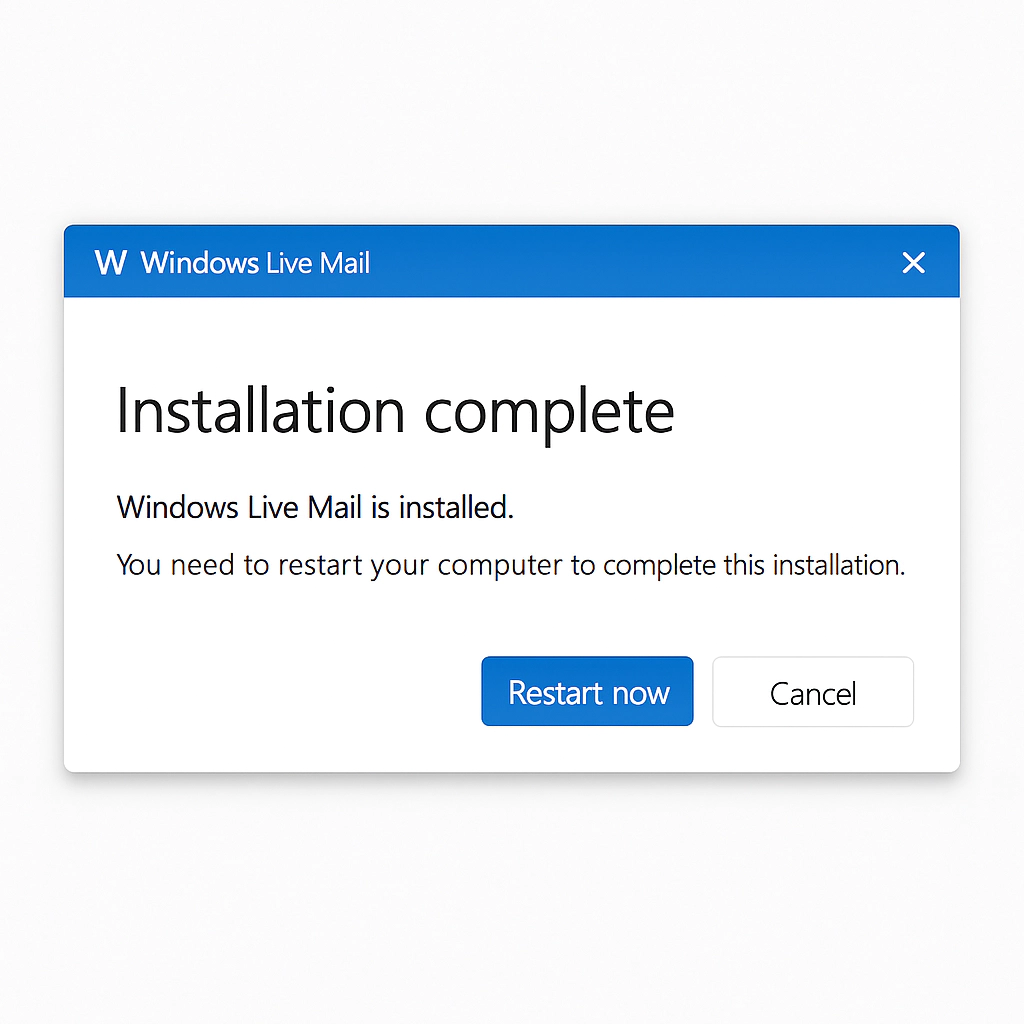Close the dialog with the X button
Screen dimensions: 1024x1024
(x=913, y=263)
